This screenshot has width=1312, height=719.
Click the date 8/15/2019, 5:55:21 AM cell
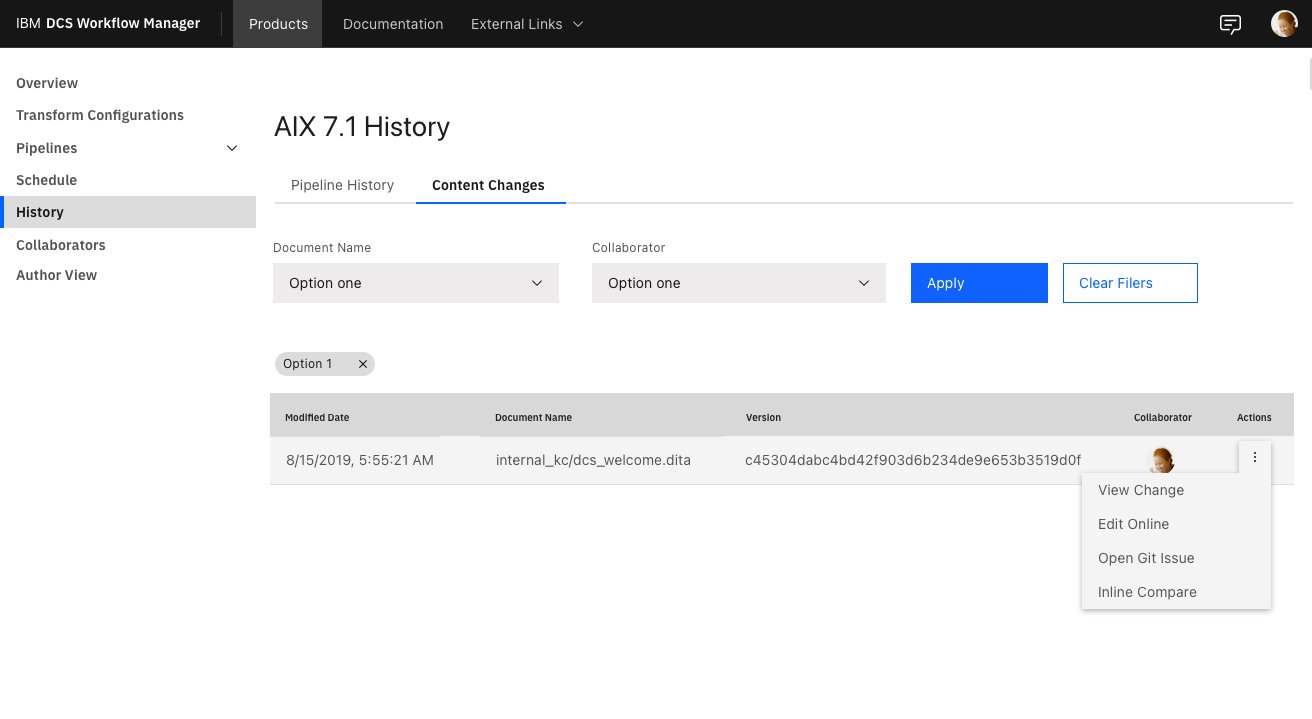tap(360, 460)
